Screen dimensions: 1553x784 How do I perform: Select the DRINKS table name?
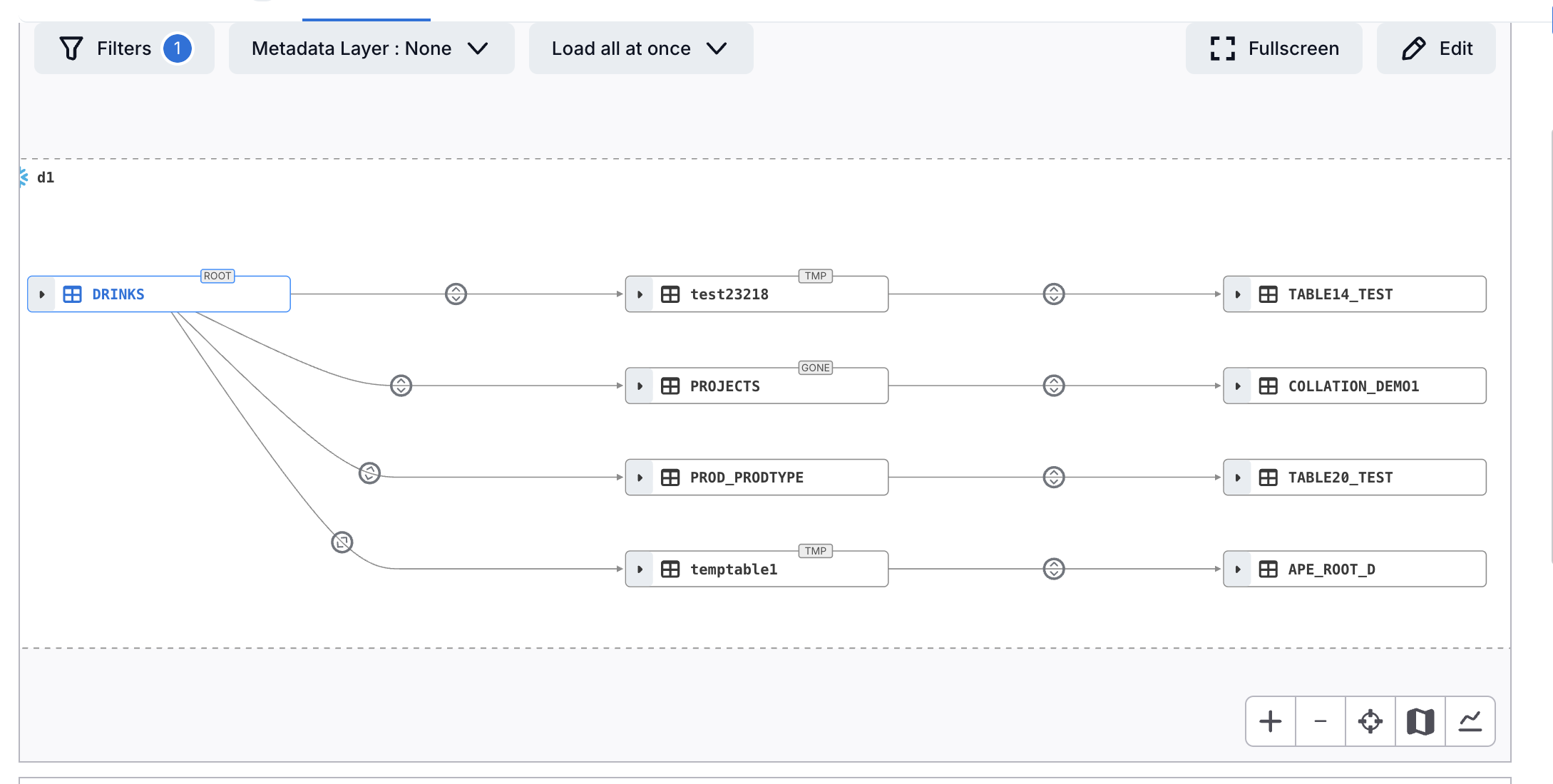(x=118, y=294)
